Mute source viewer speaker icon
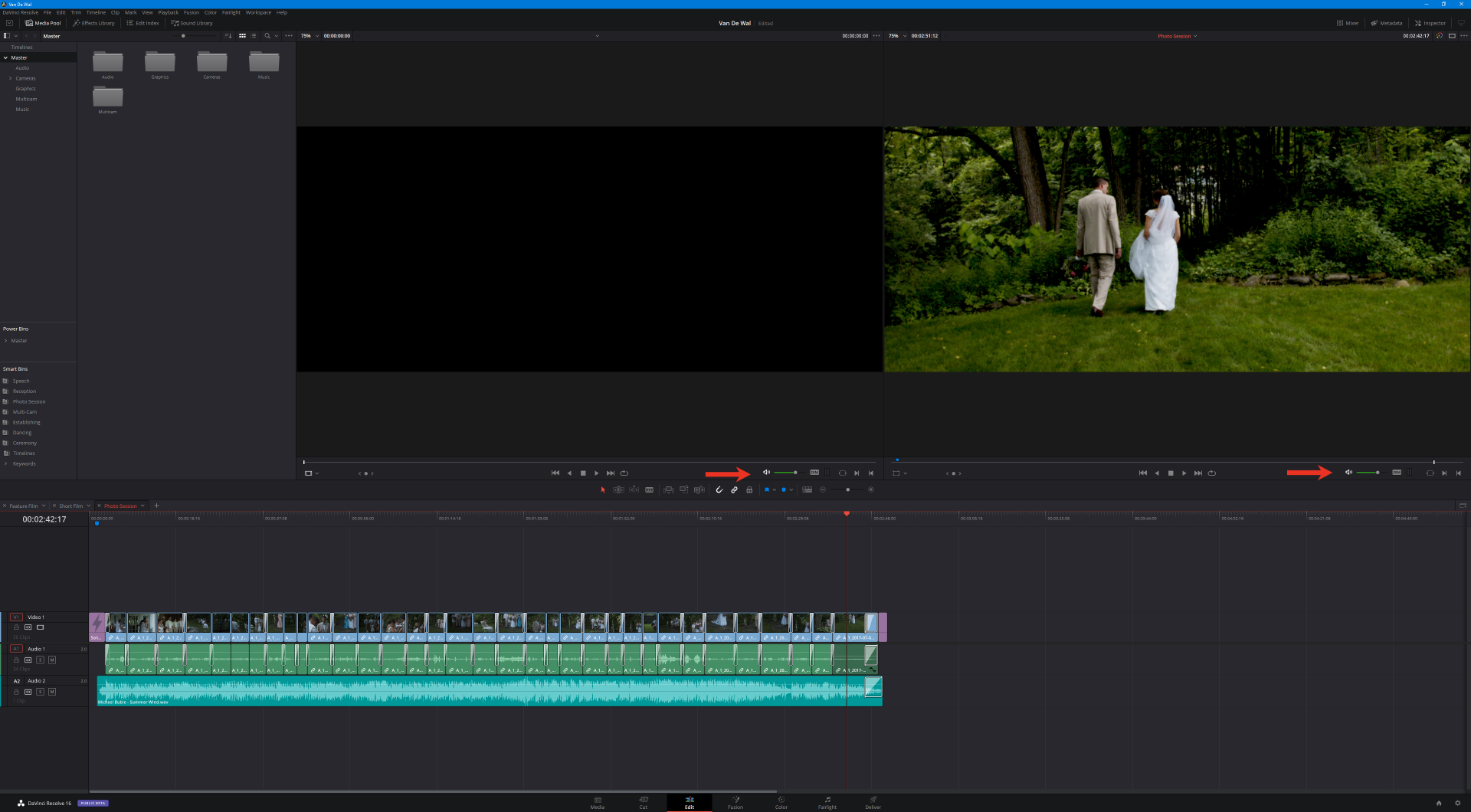Screen dimensions: 1471x812 766,472
